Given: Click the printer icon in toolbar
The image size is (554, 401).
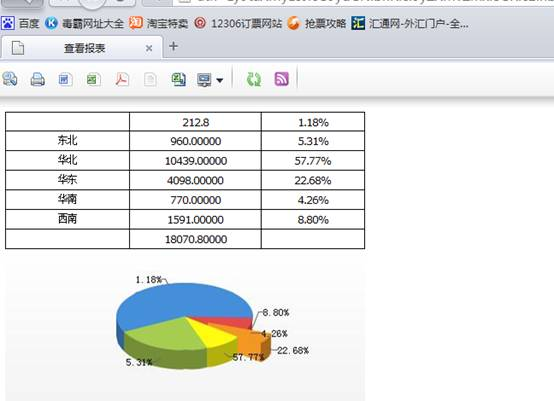Looking at the screenshot, I should pos(37,79).
